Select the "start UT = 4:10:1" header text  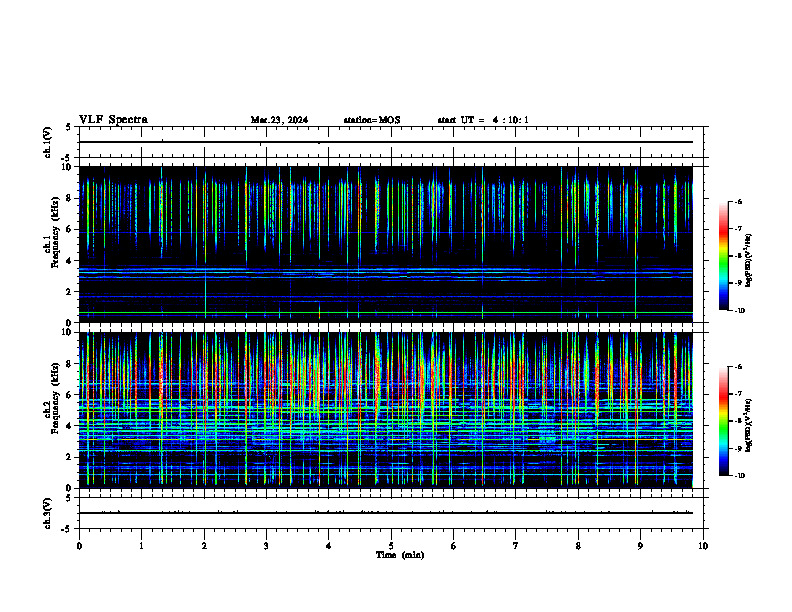click(x=483, y=120)
